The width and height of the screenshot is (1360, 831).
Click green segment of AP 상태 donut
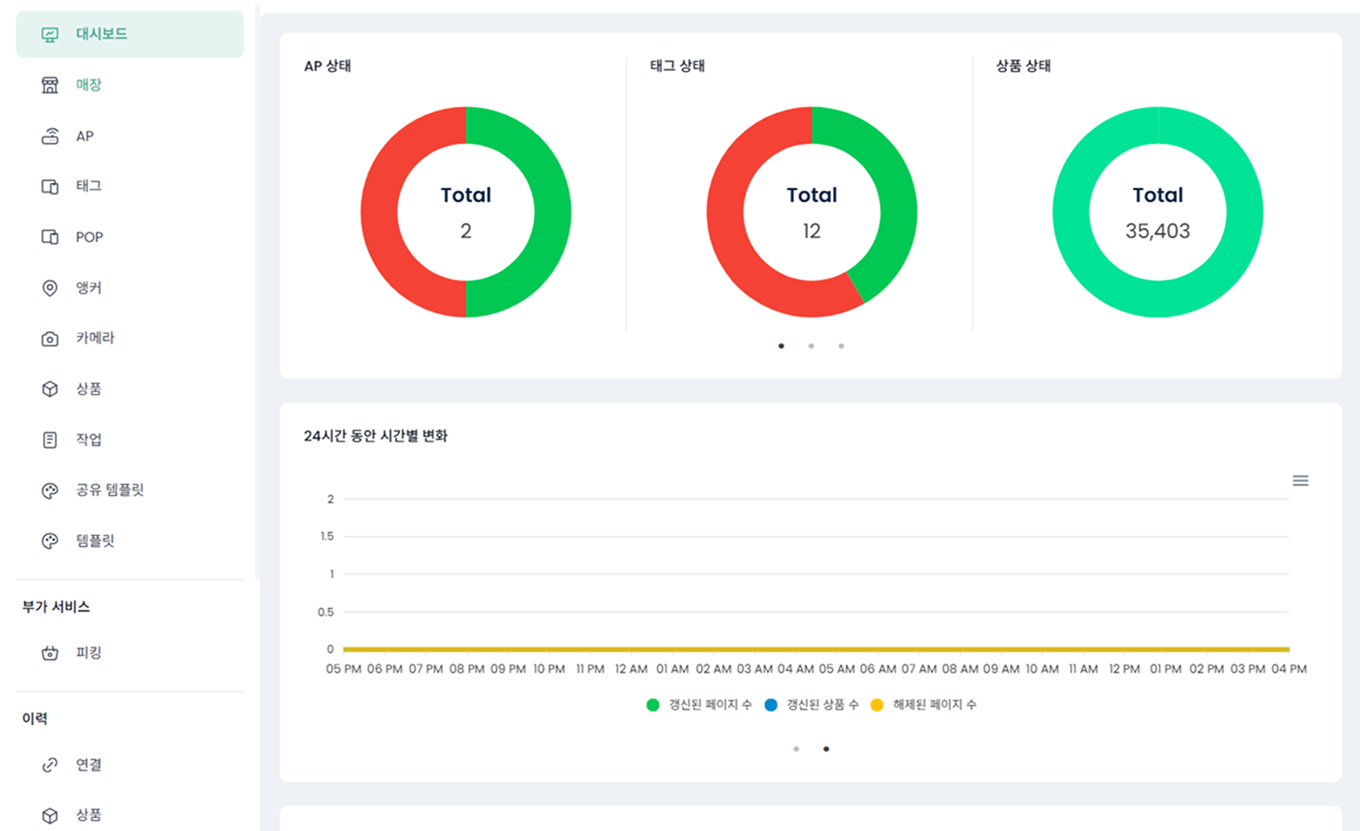[x=553, y=212]
